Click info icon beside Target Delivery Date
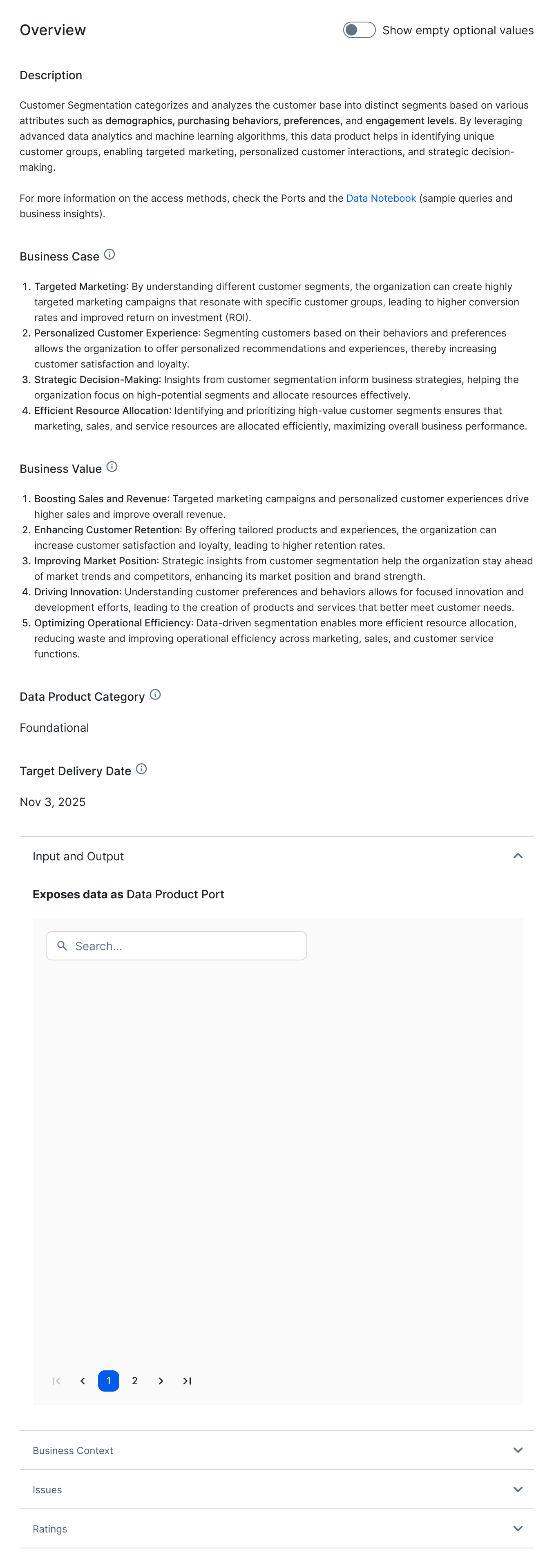This screenshot has width=554, height=1568. (141, 769)
